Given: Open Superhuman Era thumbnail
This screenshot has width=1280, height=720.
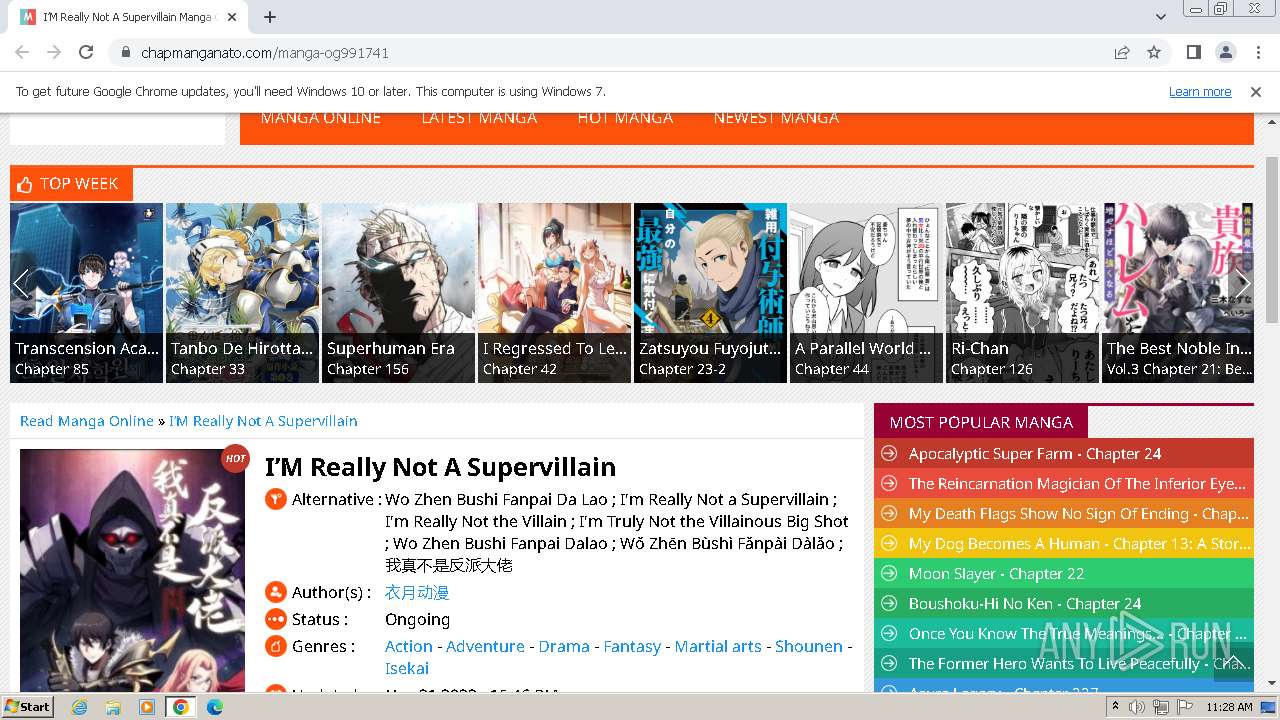Looking at the screenshot, I should (x=399, y=293).
